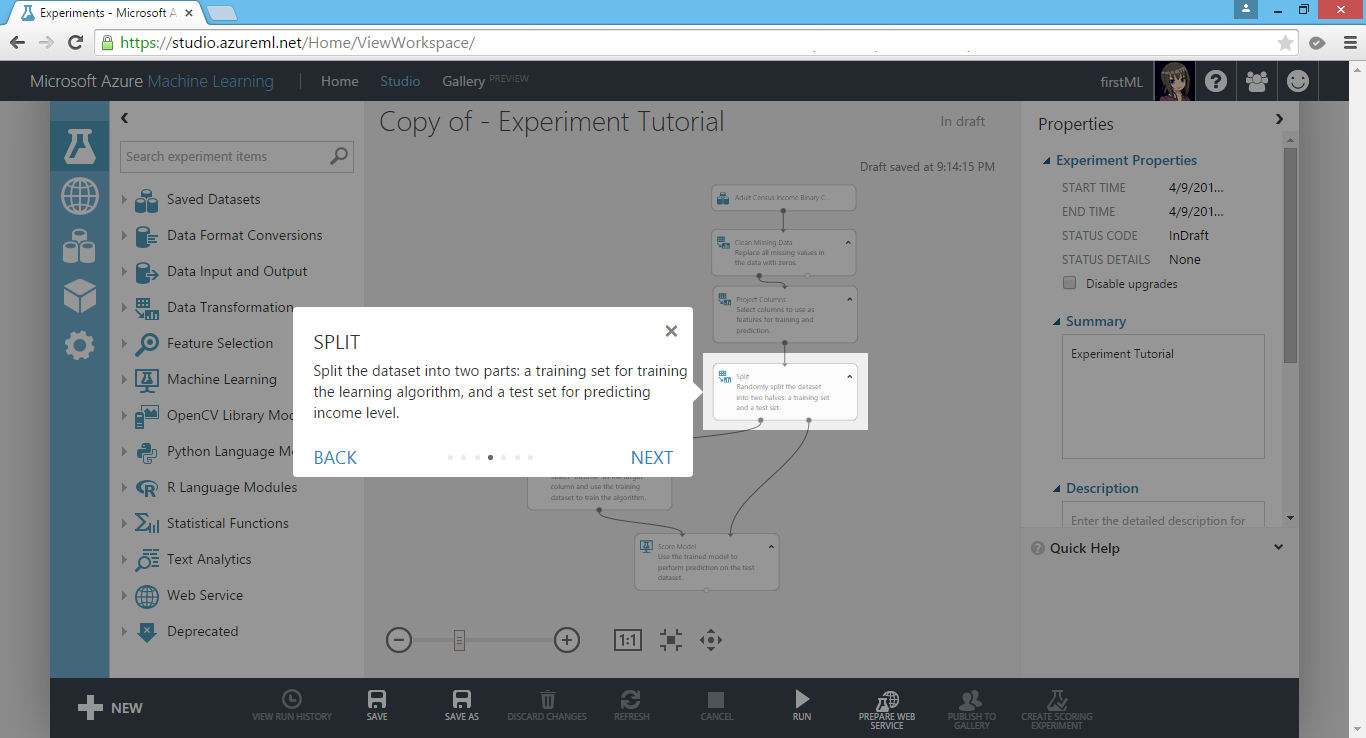
Task: Open the user avatar picture
Action: pos(1174,81)
